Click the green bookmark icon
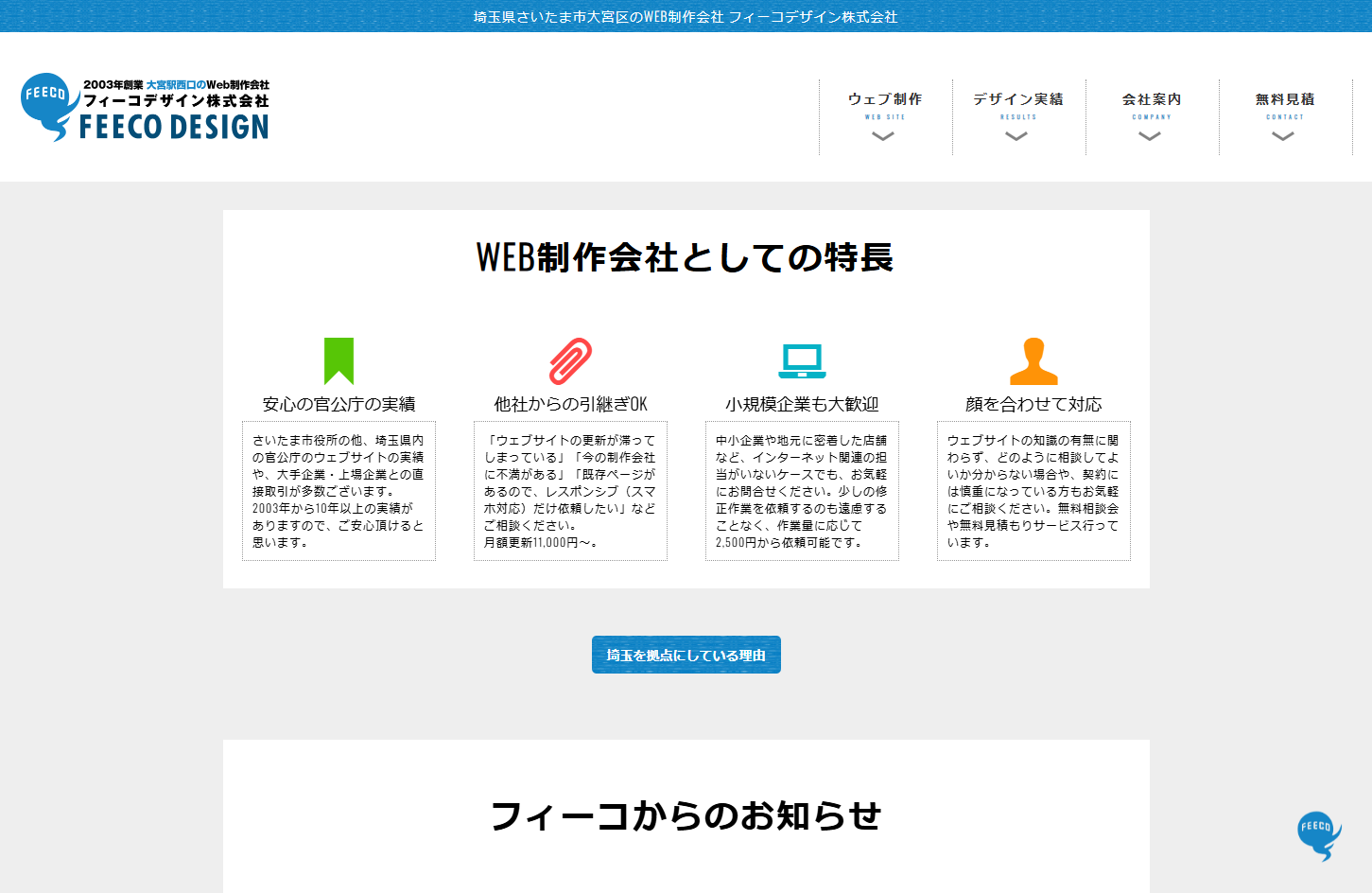 click(x=339, y=360)
